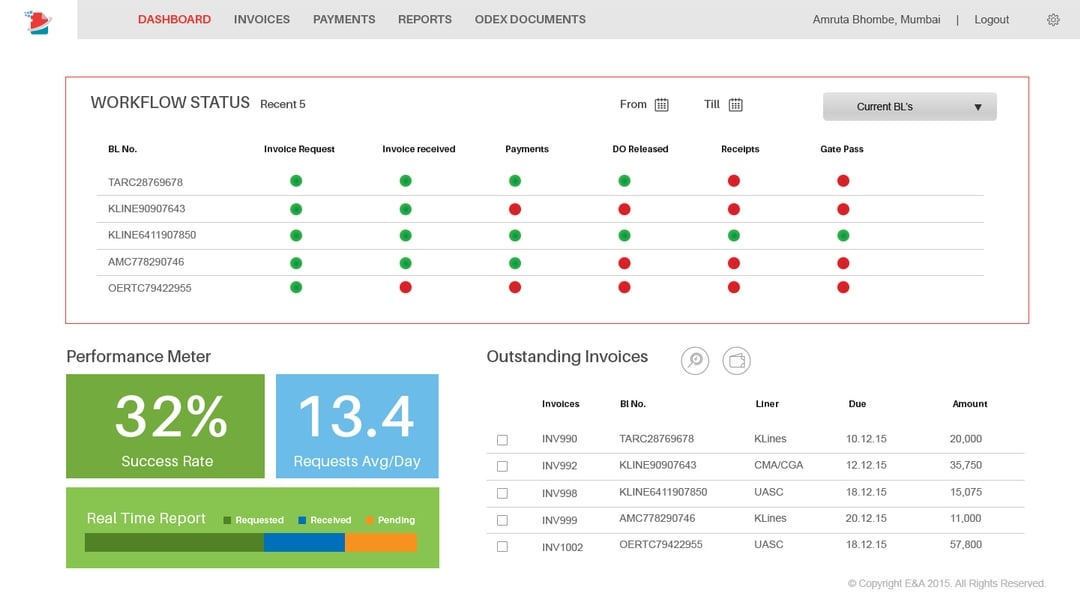Switch to the Reports tab
Image resolution: width=1080 pixels, height=608 pixels.
pos(424,20)
